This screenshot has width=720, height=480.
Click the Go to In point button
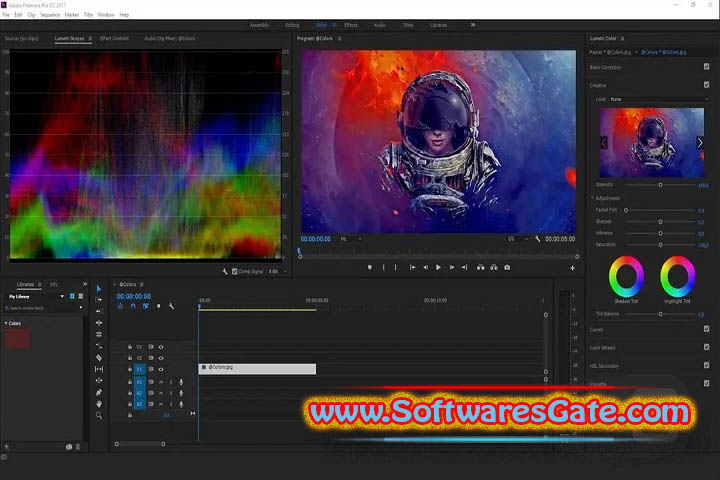click(412, 267)
